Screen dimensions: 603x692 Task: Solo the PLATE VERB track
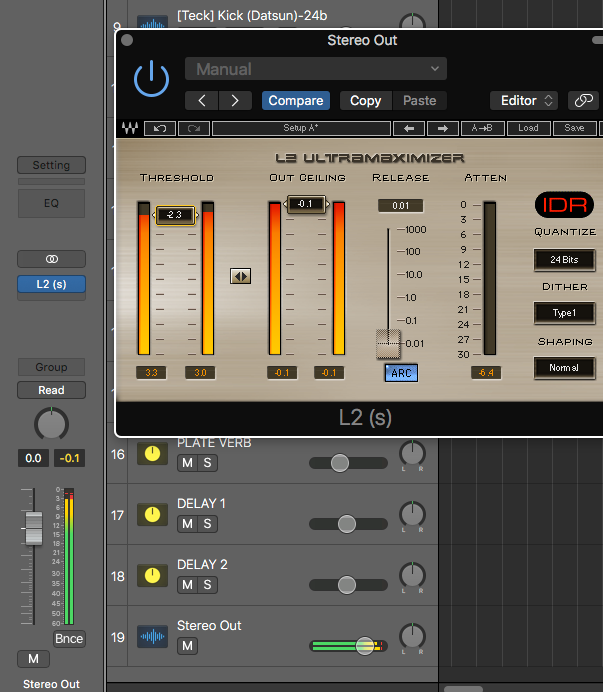pos(207,463)
